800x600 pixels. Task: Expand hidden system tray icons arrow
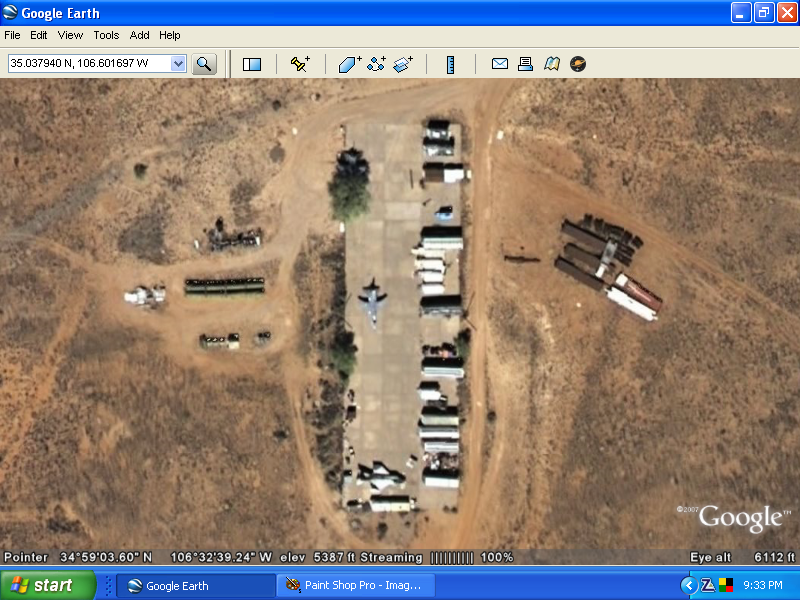pyautogui.click(x=689, y=585)
